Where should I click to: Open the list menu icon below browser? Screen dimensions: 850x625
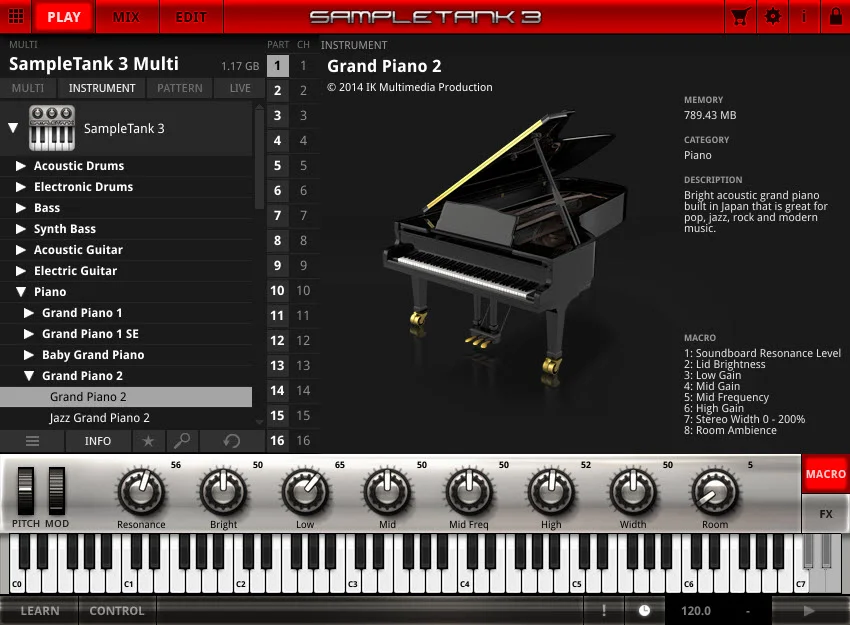pos(33,441)
